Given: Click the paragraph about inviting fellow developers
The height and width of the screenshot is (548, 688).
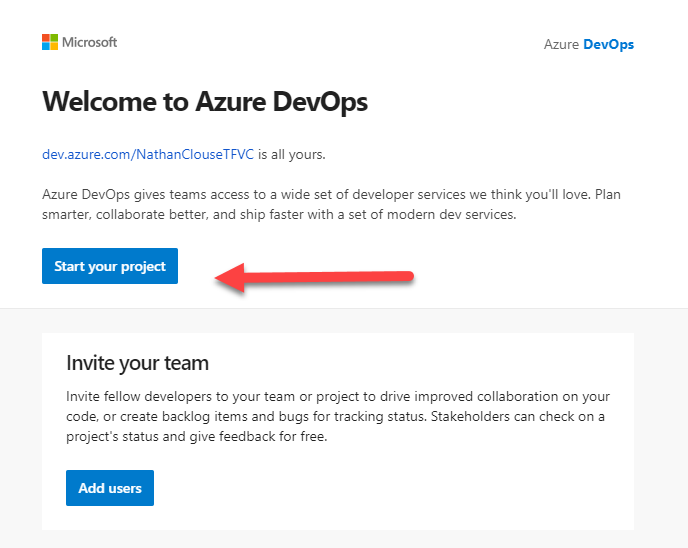Looking at the screenshot, I should (338, 416).
